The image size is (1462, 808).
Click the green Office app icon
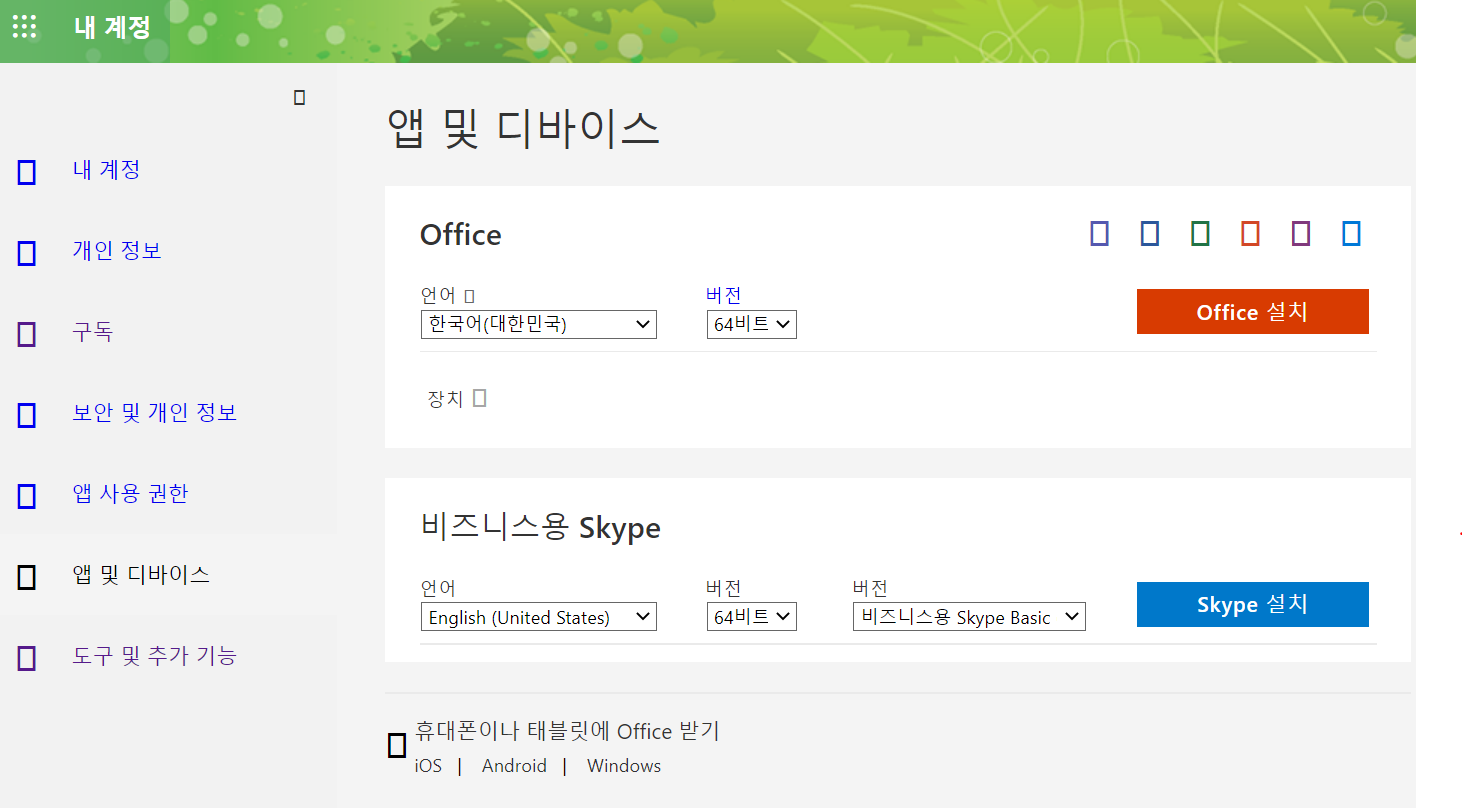tap(1200, 234)
